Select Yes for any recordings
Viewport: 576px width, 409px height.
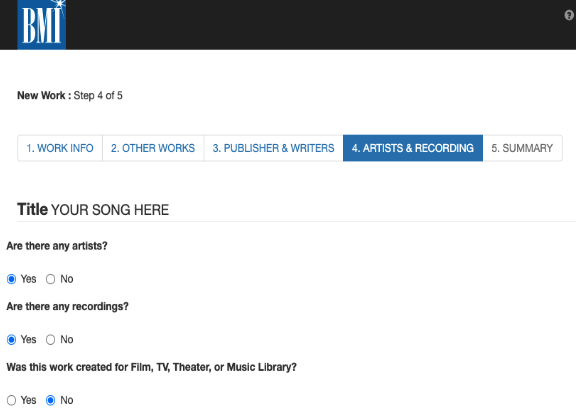click(x=11, y=340)
